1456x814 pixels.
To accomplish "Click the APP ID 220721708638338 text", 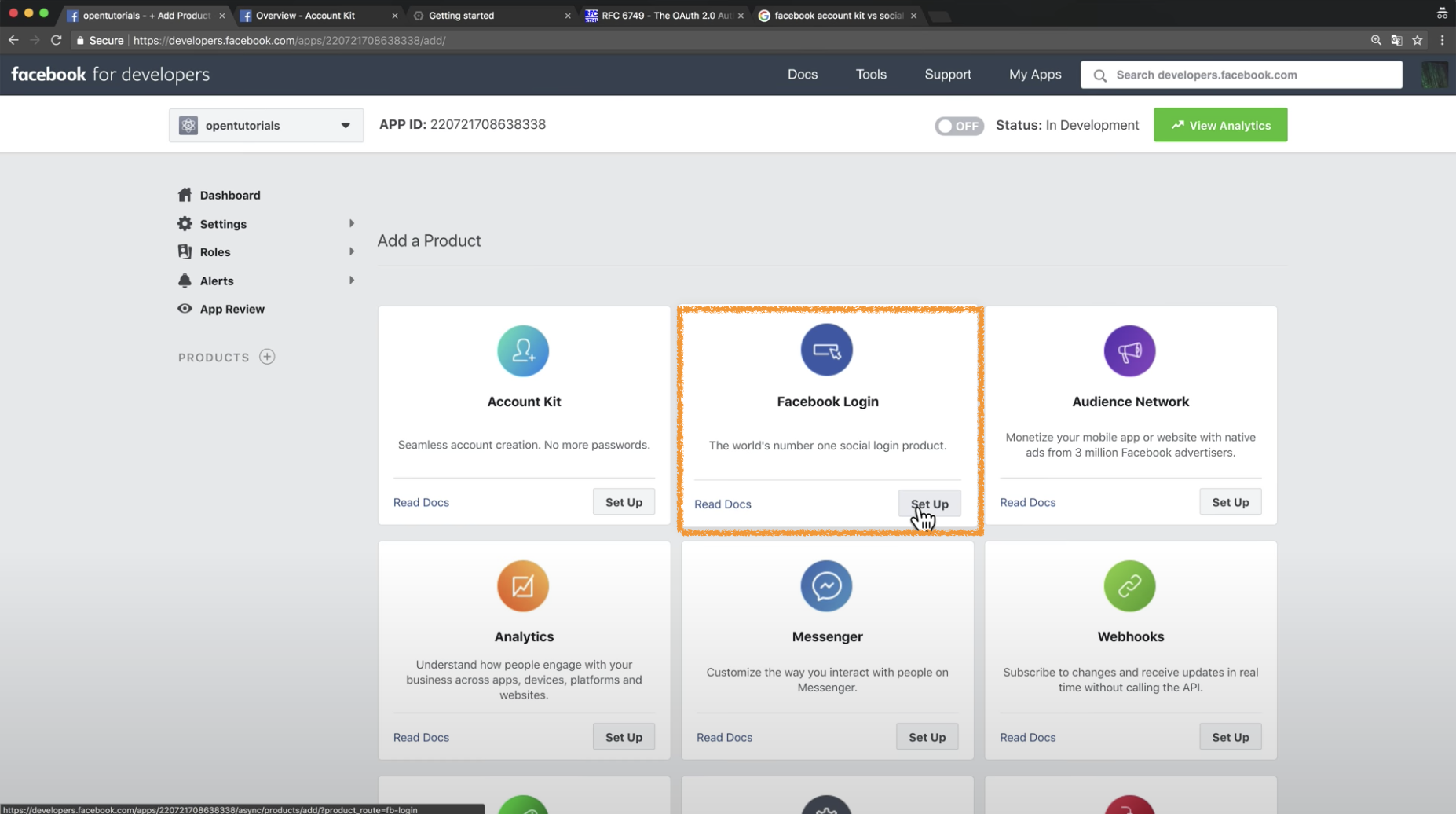I will 462,124.
